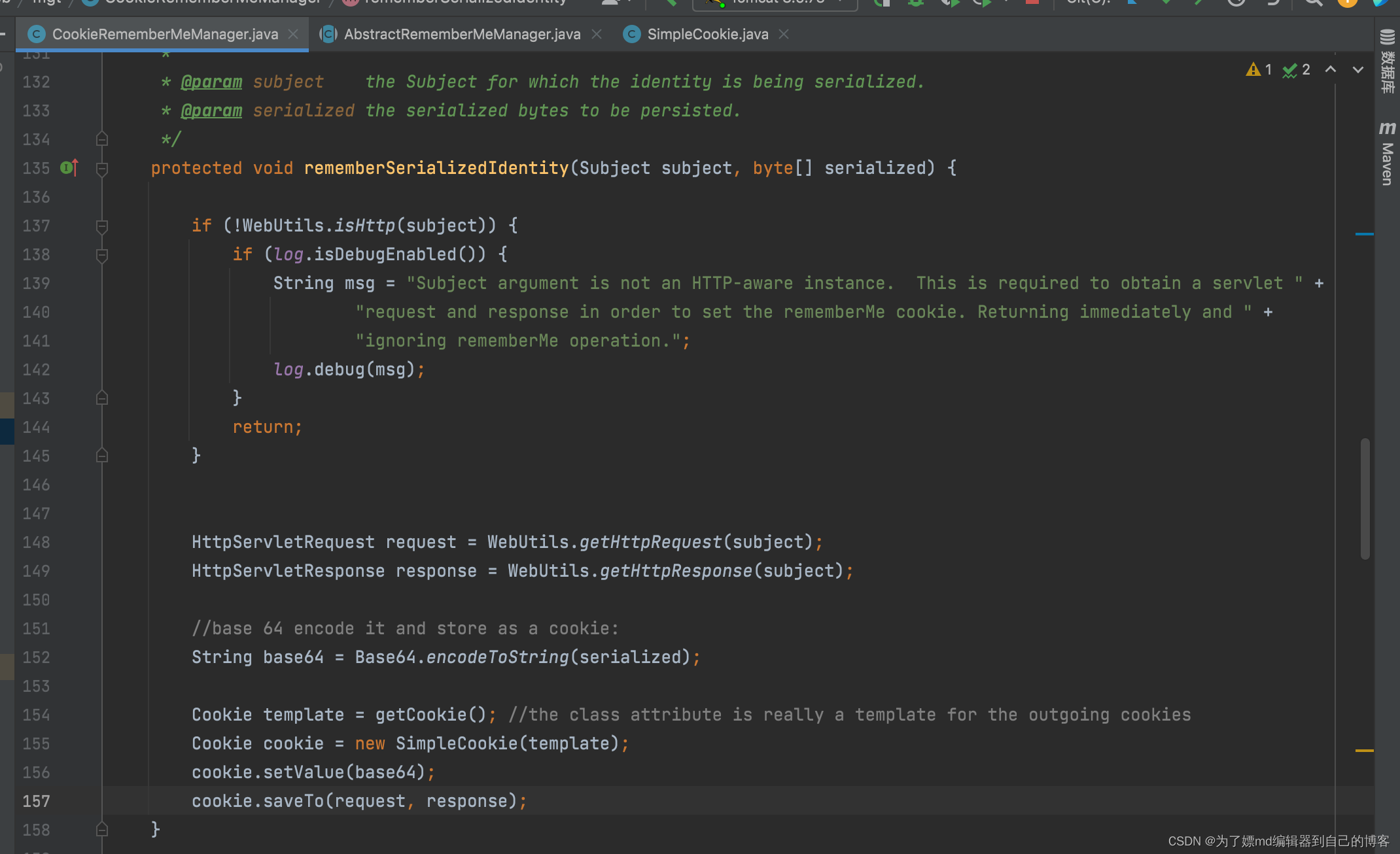This screenshot has width=1400, height=854.
Task: Close the AbstractRememberMeManager.java tab
Action: [597, 34]
